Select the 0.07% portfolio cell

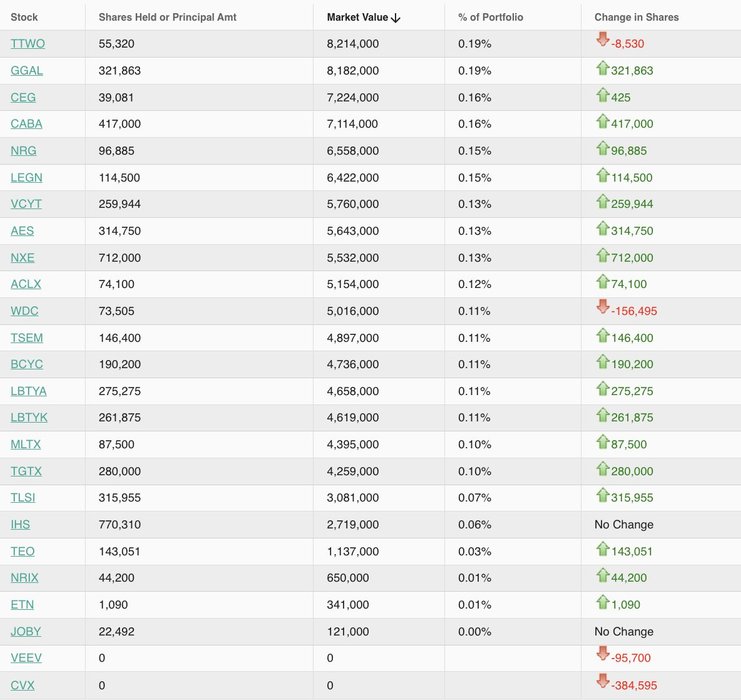474,498
